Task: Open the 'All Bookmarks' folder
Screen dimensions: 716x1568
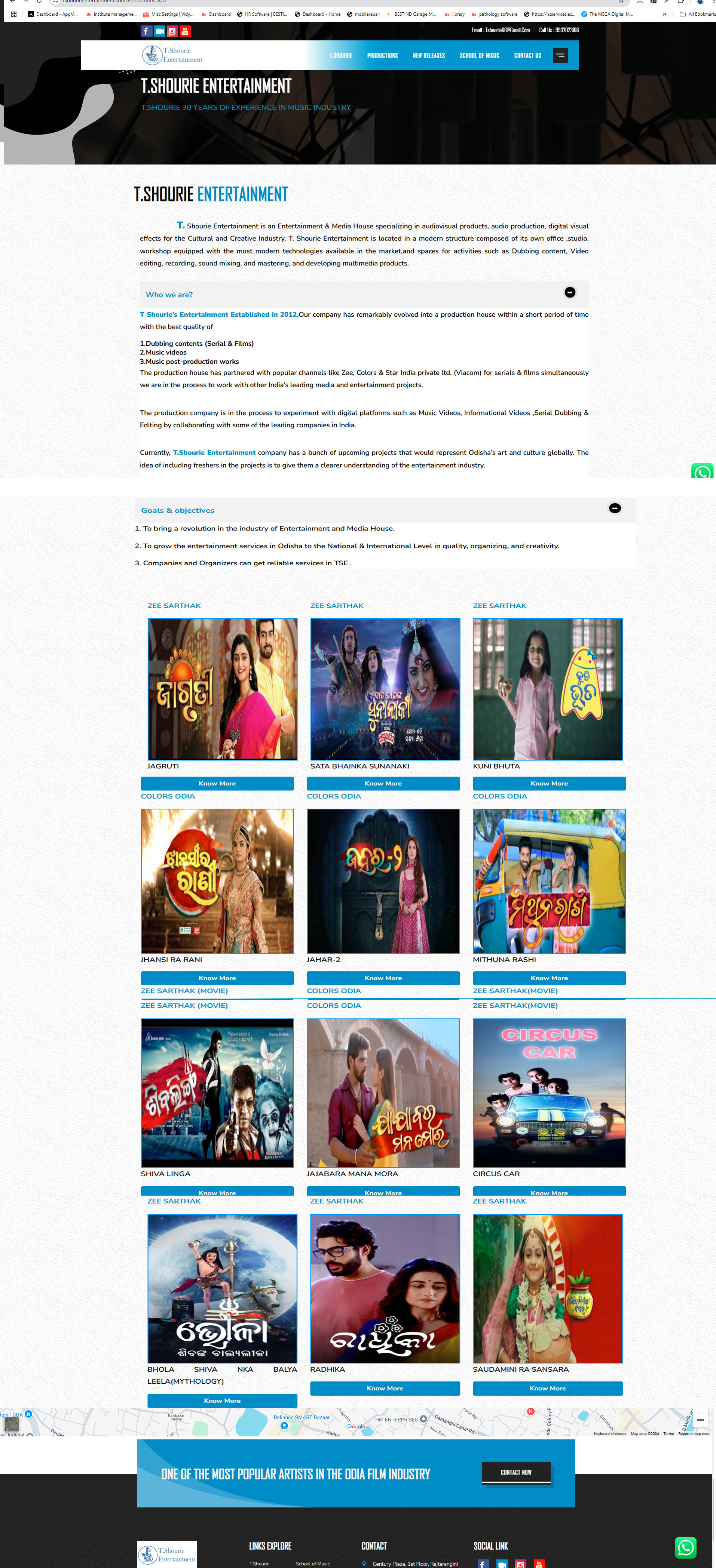Action: coord(698,14)
